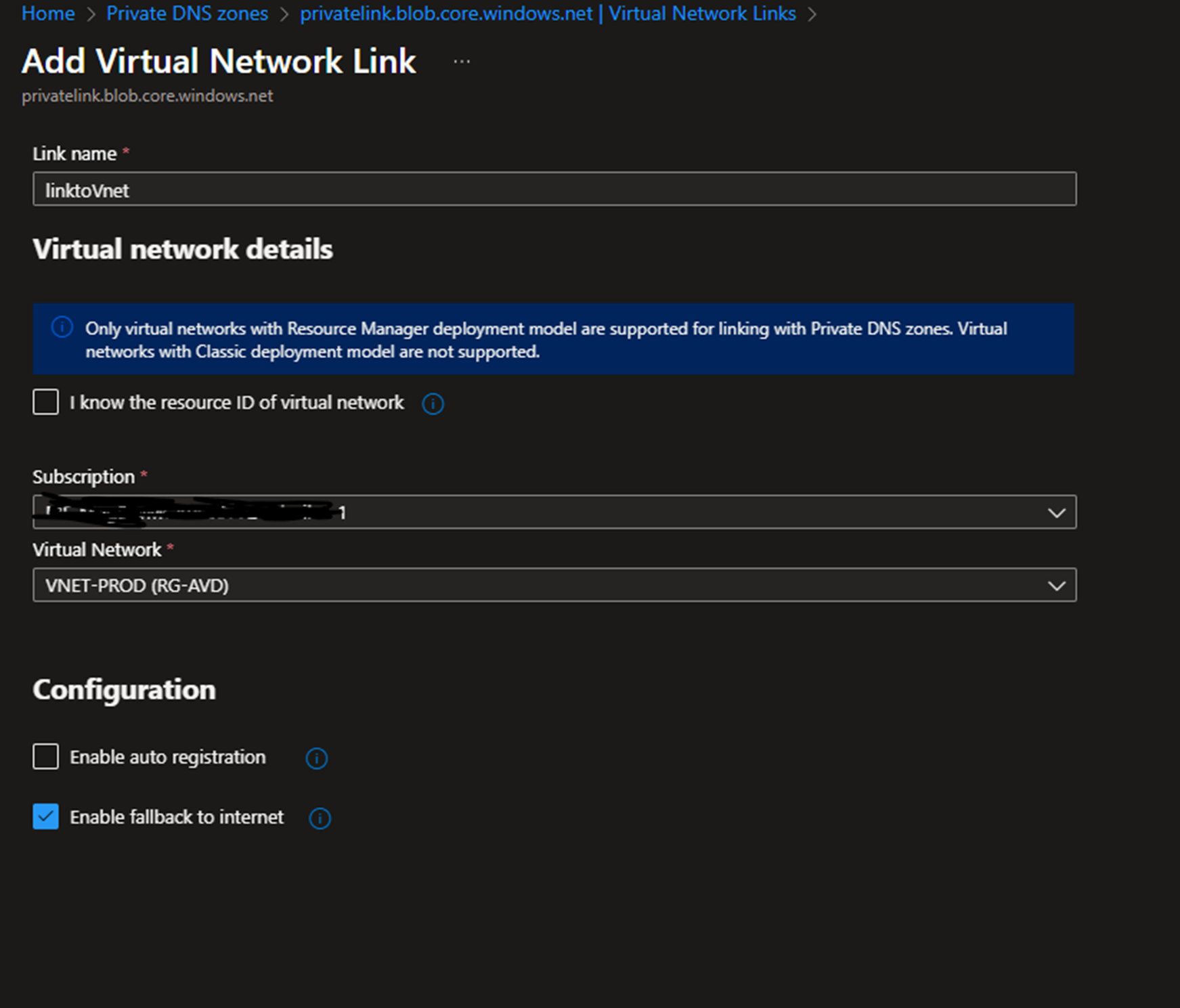This screenshot has width=1180, height=1008.
Task: Uncheck Enable fallback to internet
Action: [46, 816]
